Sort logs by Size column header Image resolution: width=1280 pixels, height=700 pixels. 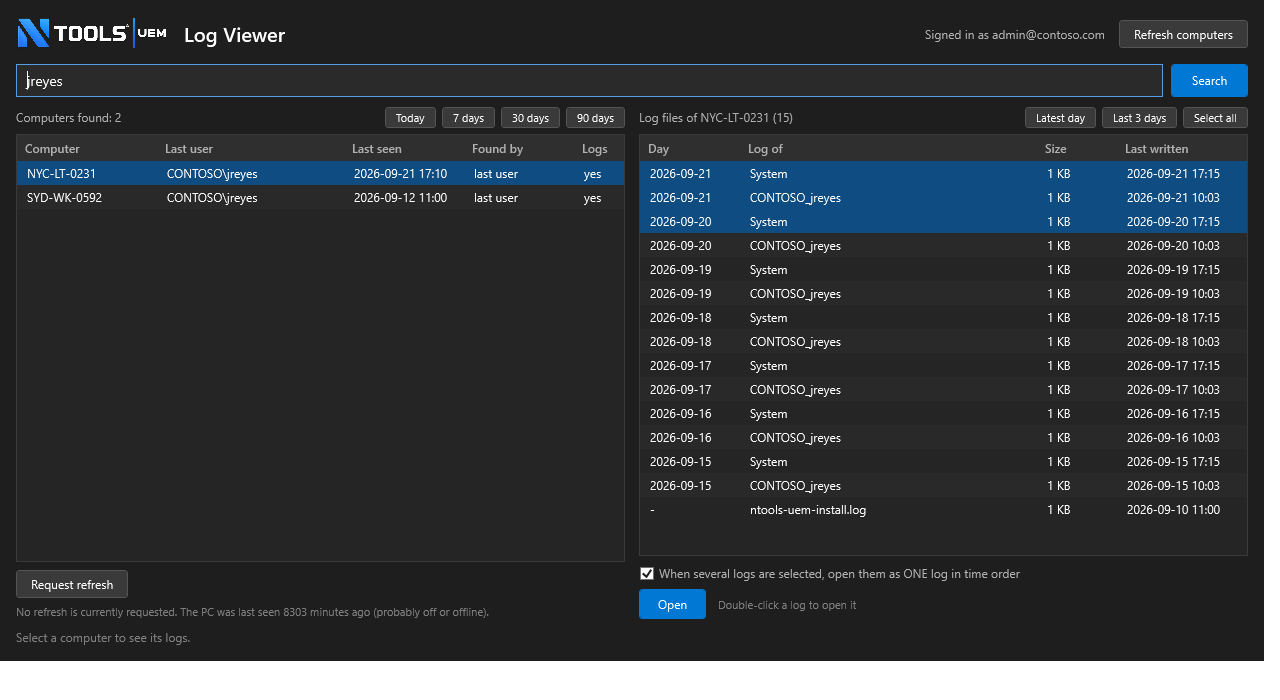pos(1056,149)
